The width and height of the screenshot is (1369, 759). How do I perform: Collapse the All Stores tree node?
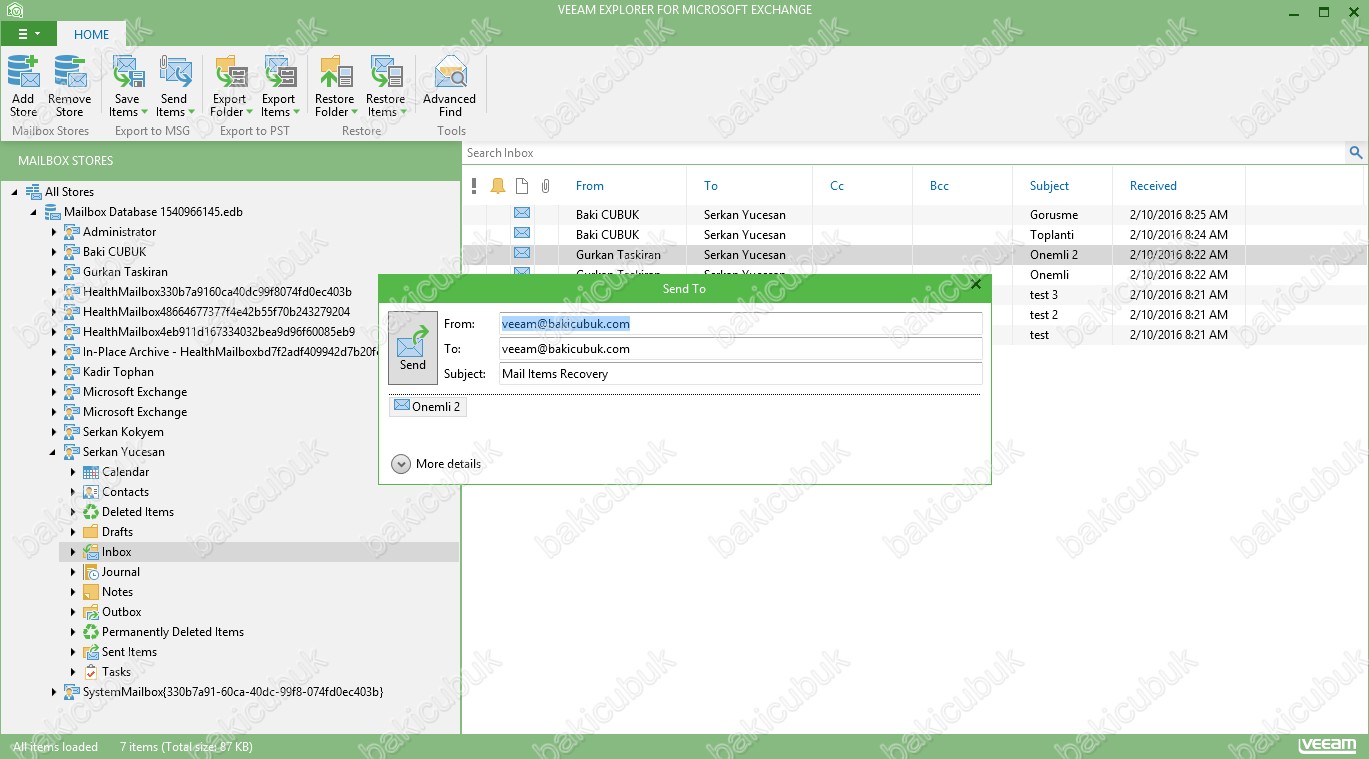pos(15,192)
